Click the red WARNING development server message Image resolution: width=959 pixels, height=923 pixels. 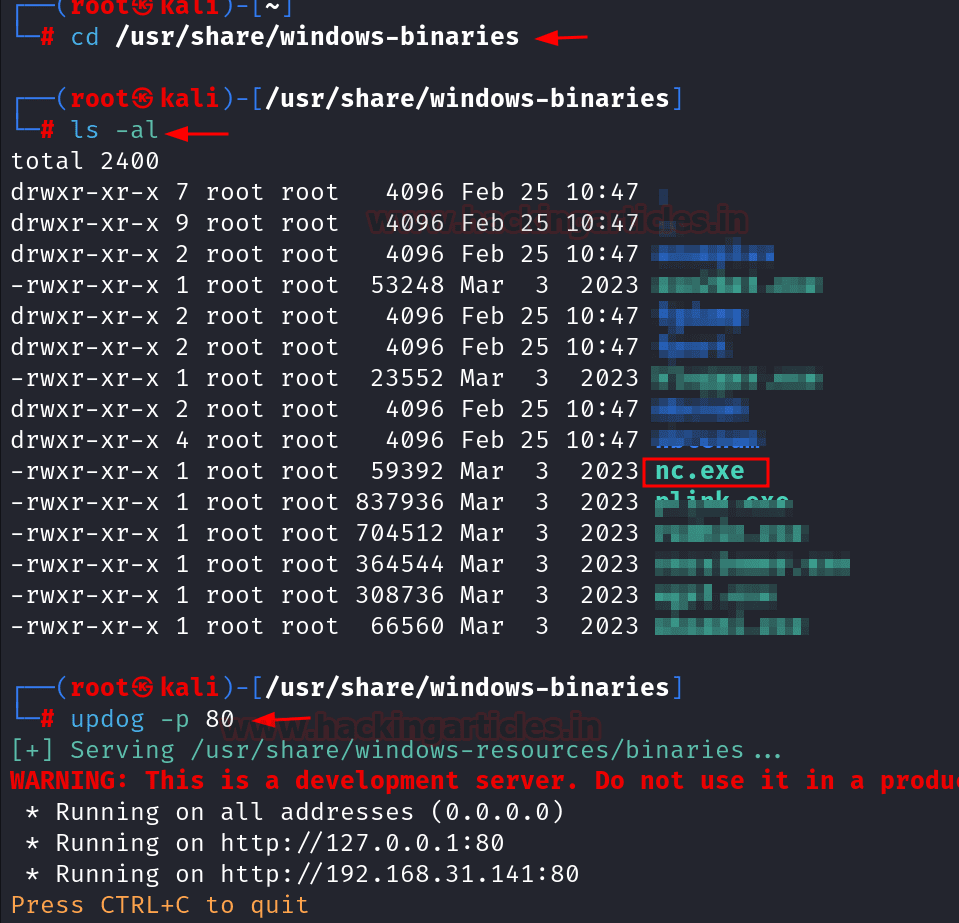click(484, 781)
